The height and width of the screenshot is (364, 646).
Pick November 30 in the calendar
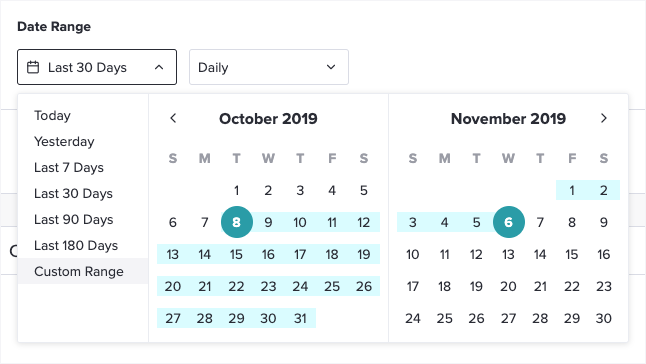pyautogui.click(x=604, y=318)
